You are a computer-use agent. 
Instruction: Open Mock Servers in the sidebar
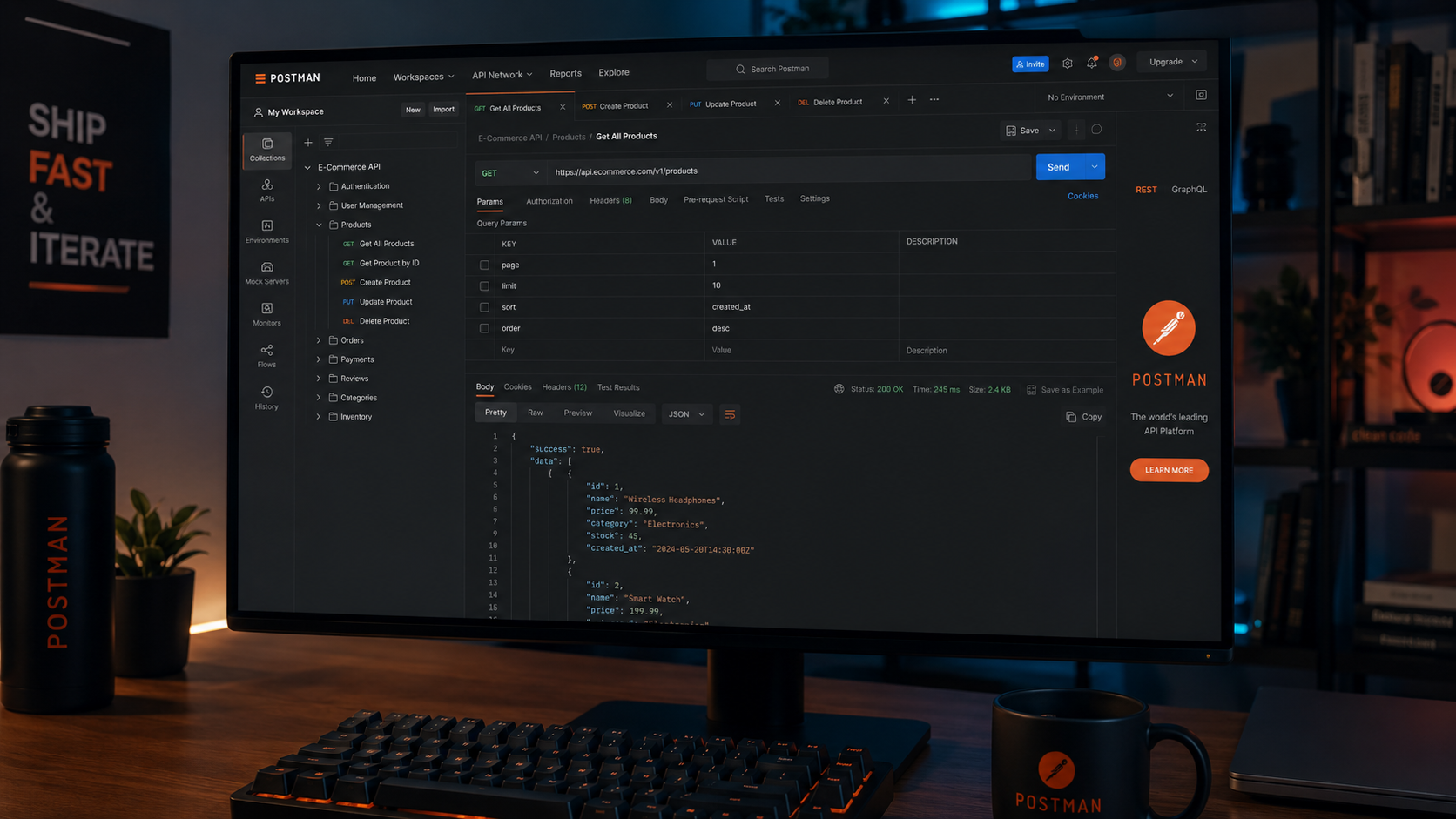[267, 272]
